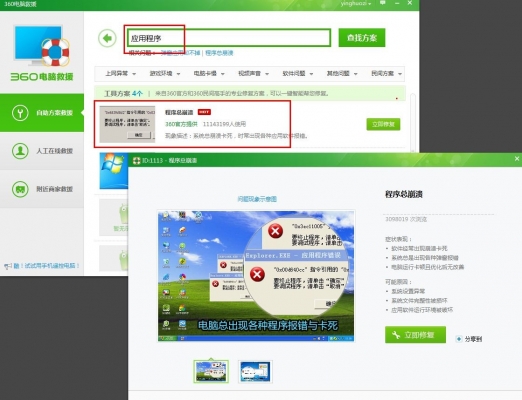
Task: Expand the 民间方案 category dropdown
Action: (x=386, y=74)
